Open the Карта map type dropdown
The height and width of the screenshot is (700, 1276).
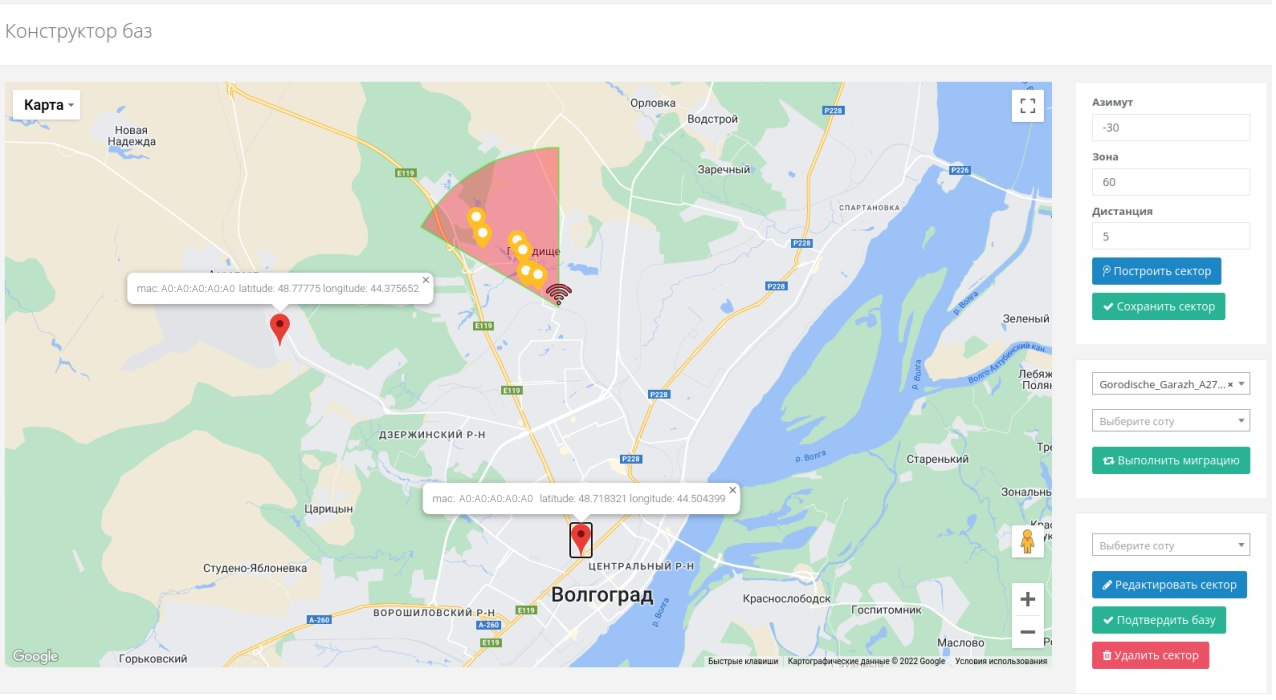[46, 105]
